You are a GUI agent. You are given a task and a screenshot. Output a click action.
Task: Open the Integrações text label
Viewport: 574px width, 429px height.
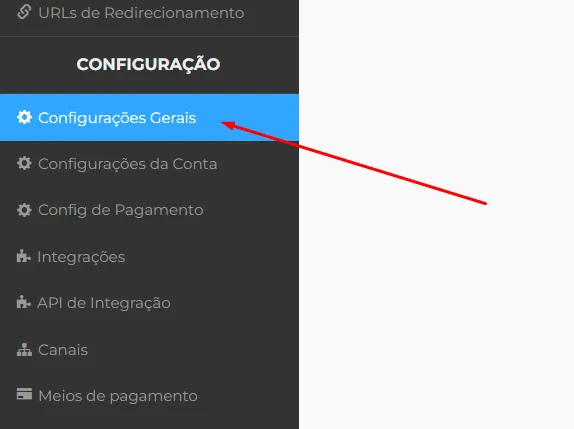81,257
